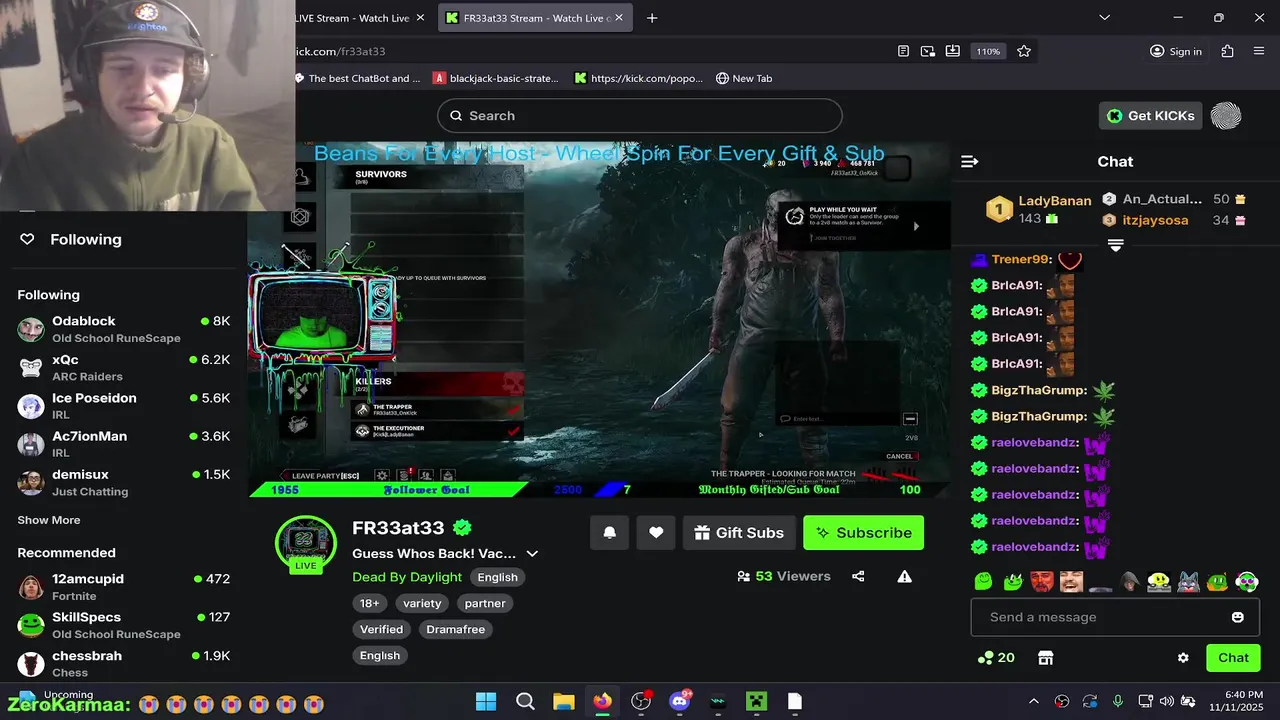Open recommended channel chessbrah
Viewport: 1280px width, 720px height.
coord(124,663)
